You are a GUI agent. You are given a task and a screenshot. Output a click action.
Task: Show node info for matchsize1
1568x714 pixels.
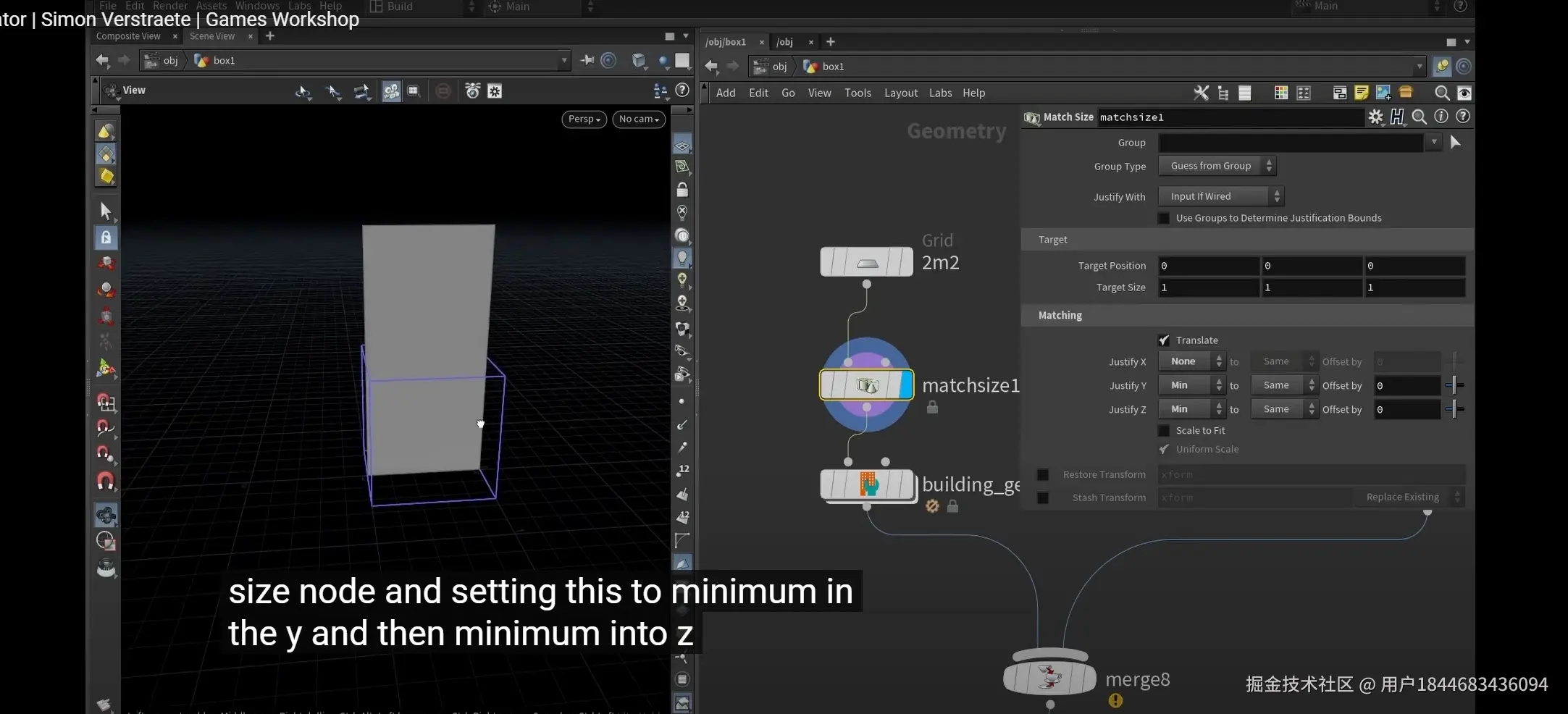[x=1441, y=117]
